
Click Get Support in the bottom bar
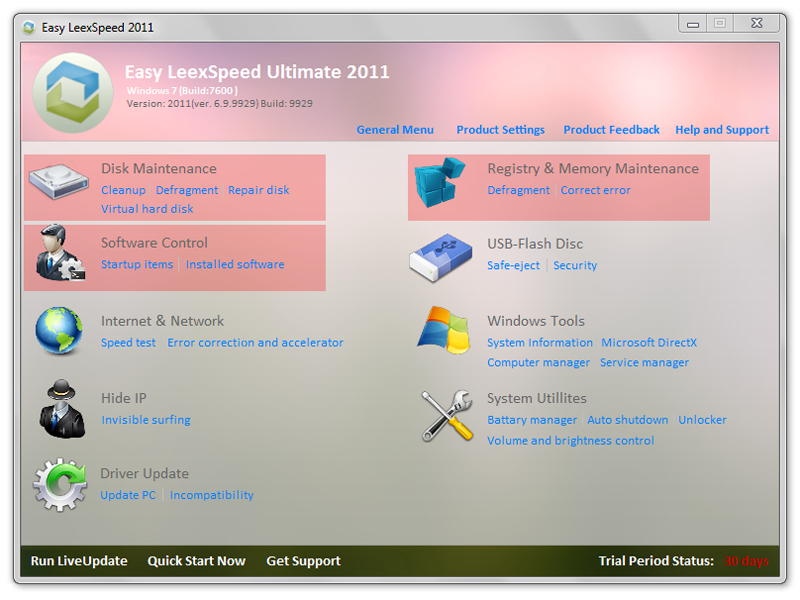(x=304, y=561)
